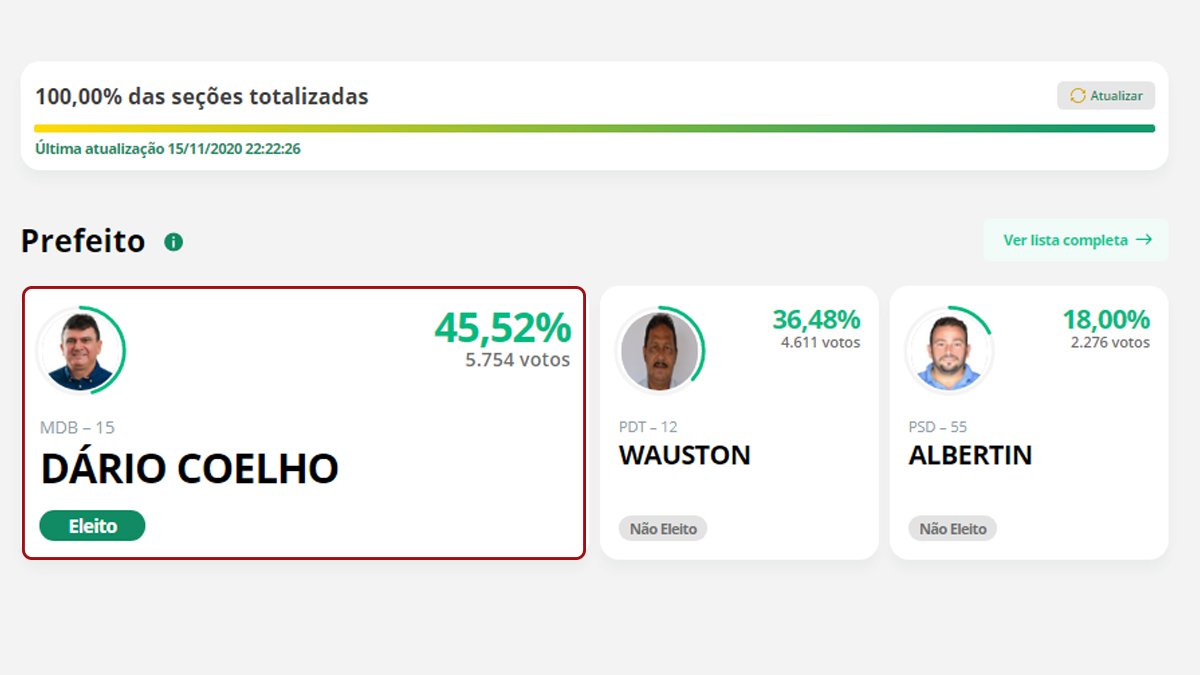Image resolution: width=1200 pixels, height=675 pixels.
Task: Open Albertin's candidate photo
Action: point(949,351)
